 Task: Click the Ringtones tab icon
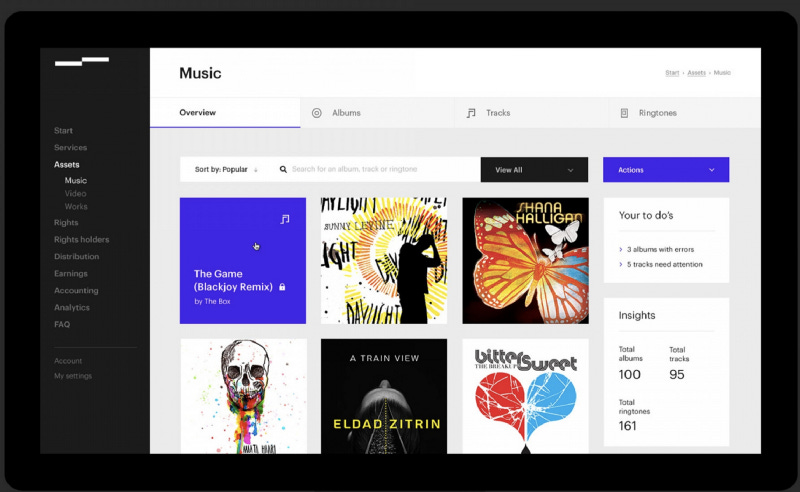624,113
